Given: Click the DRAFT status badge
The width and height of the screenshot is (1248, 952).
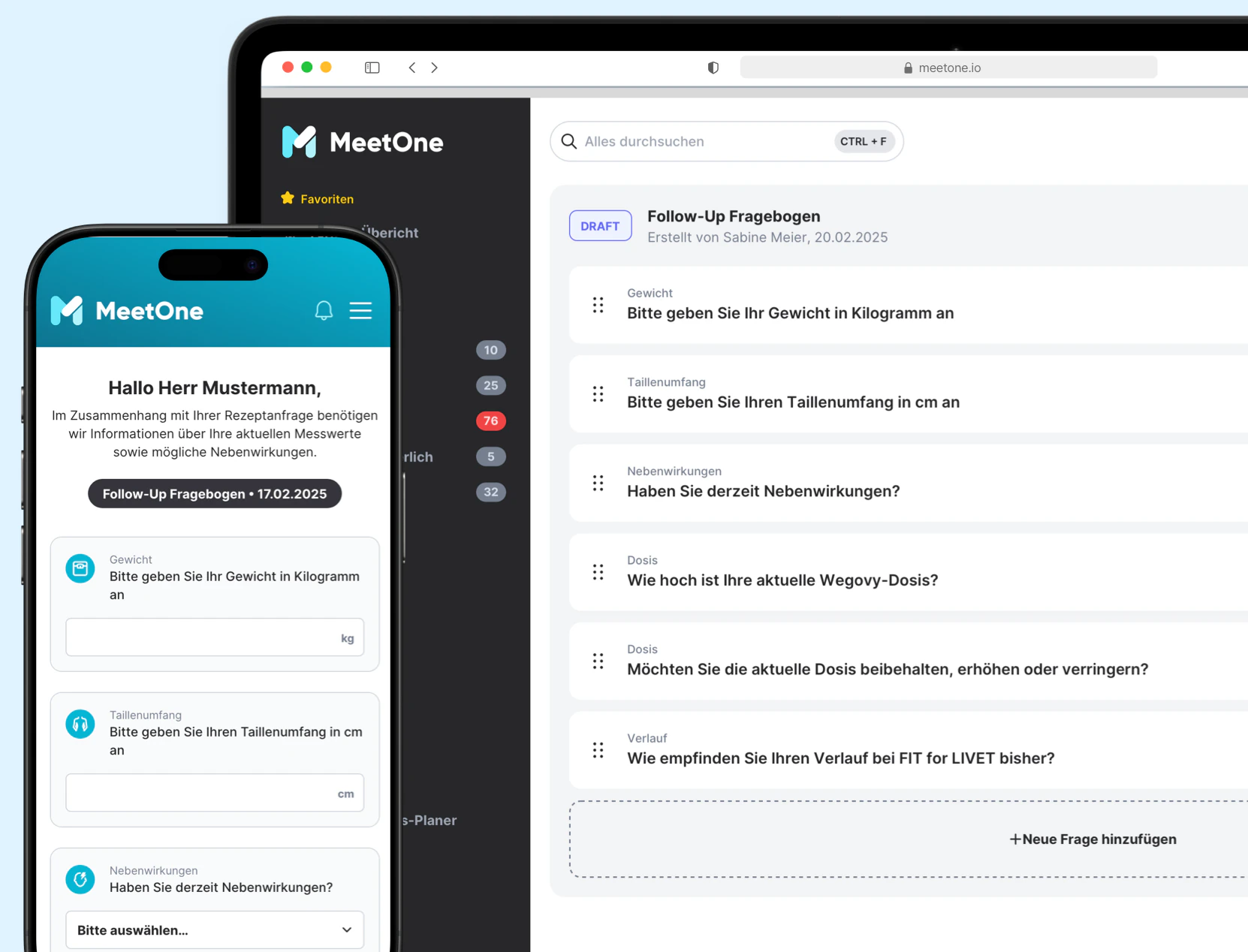Looking at the screenshot, I should click(600, 226).
